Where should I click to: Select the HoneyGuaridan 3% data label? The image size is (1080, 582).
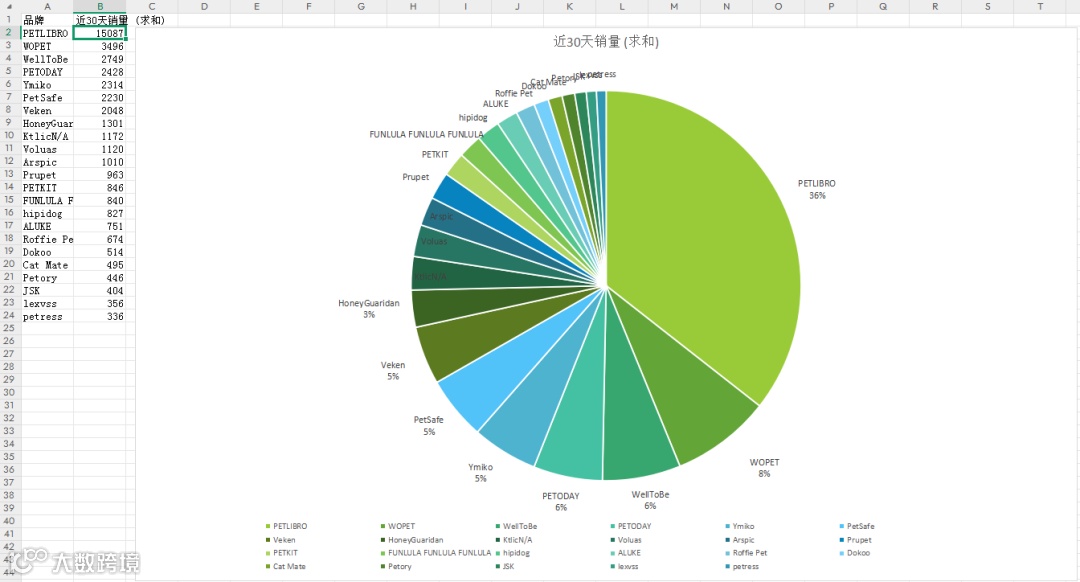point(368,309)
